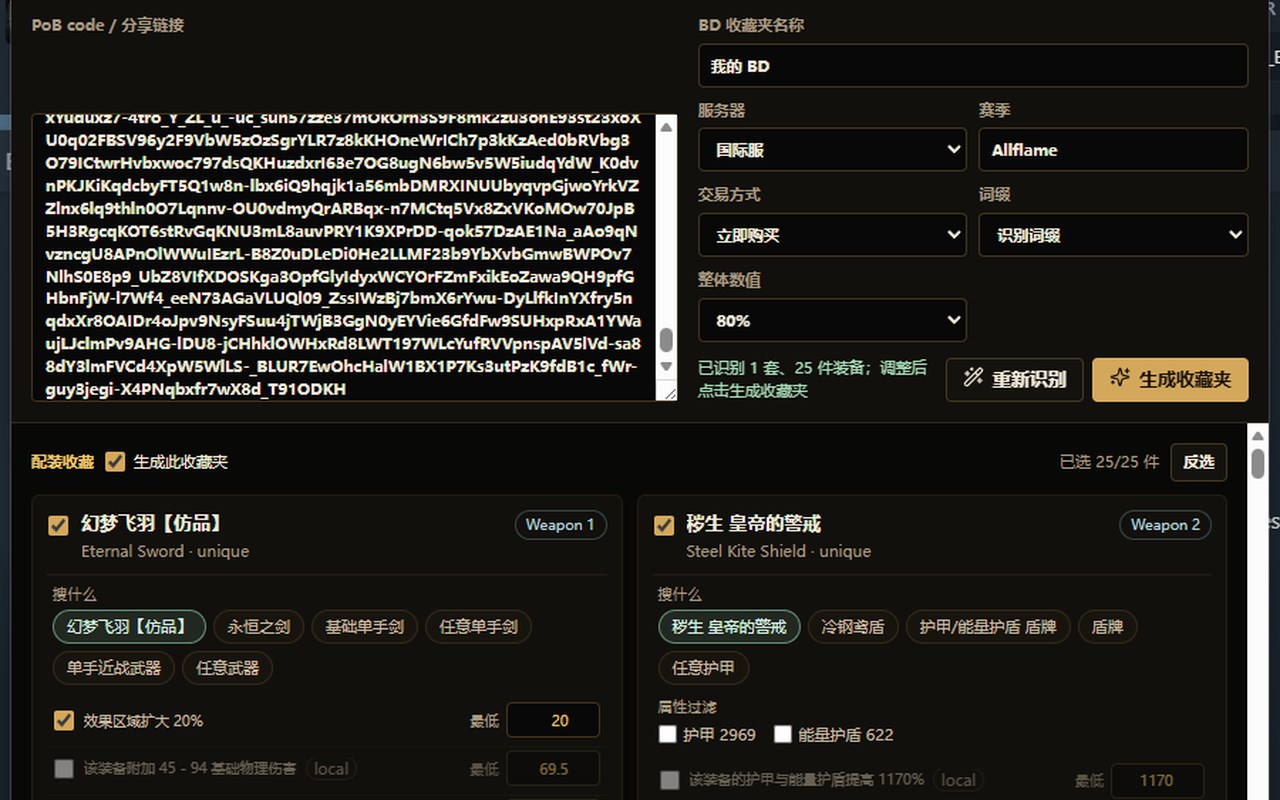Viewport: 1280px width, 800px height.
Task: Click the local tag beside physical damage
Action: pyautogui.click(x=331, y=769)
